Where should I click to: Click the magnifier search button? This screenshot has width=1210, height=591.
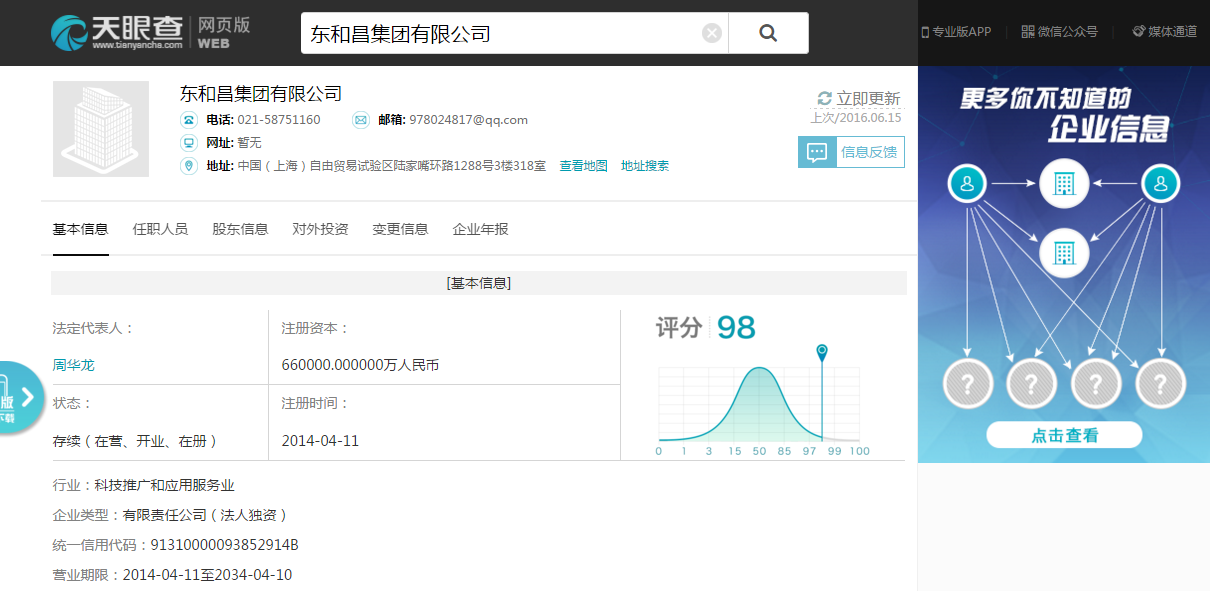[768, 33]
